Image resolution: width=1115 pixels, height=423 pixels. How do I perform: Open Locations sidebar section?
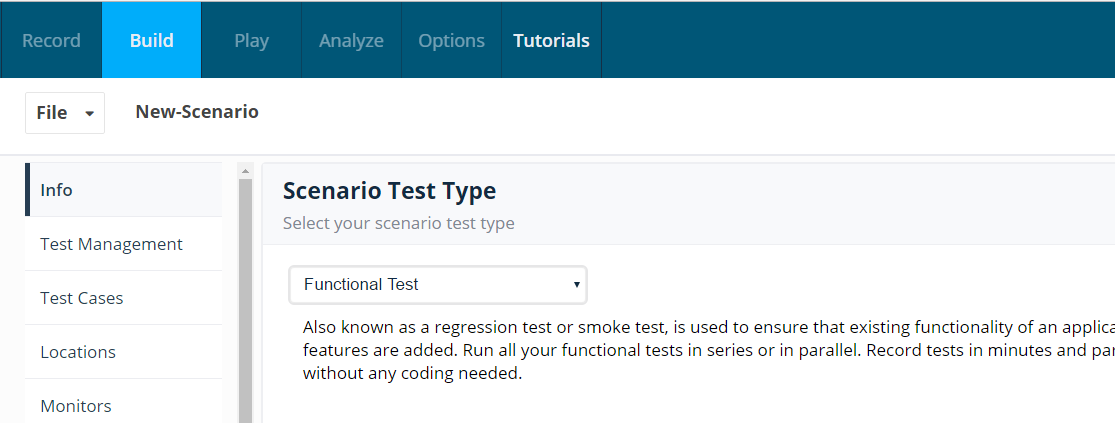124,352
